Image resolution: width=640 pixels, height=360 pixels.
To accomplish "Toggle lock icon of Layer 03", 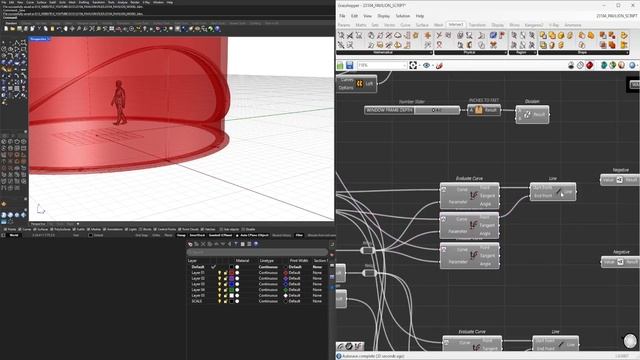I will pyautogui.click(x=225, y=284).
